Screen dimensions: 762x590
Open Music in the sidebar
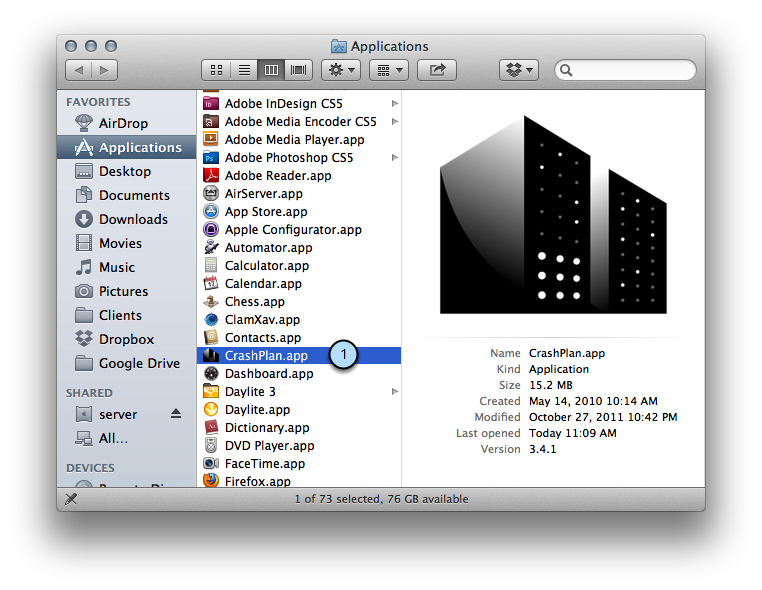(126, 267)
